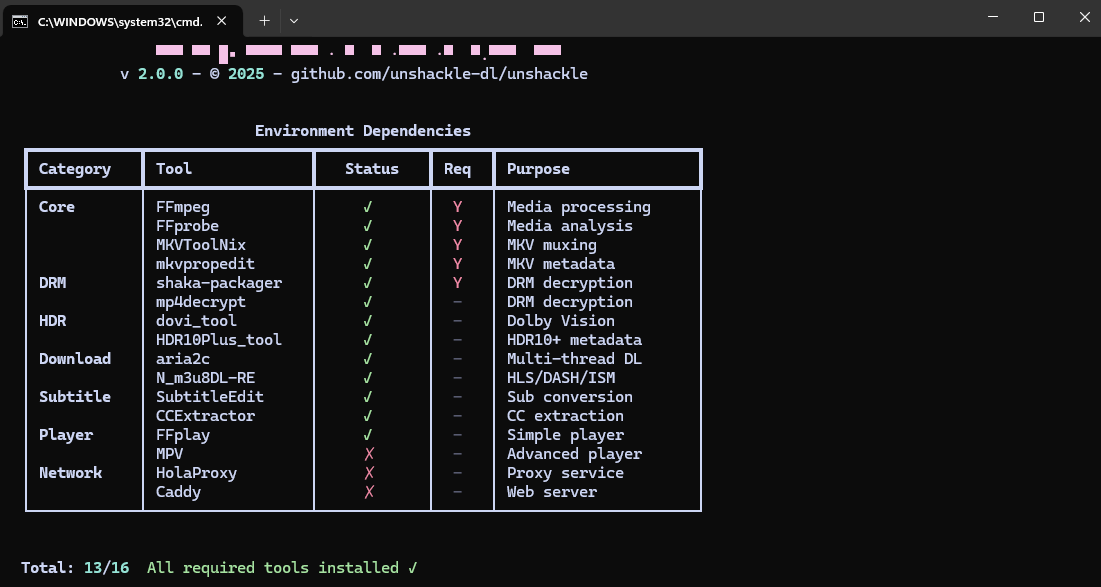Click the red Y requirement for shaka-packager
Screen dimensions: 1101x587
coord(457,283)
